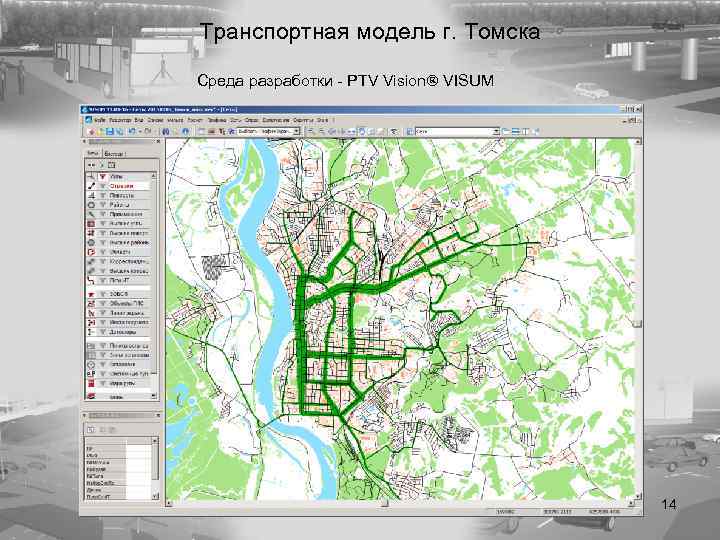
Task: Open the toolbar selection mode dropdown
Action: tap(297, 131)
